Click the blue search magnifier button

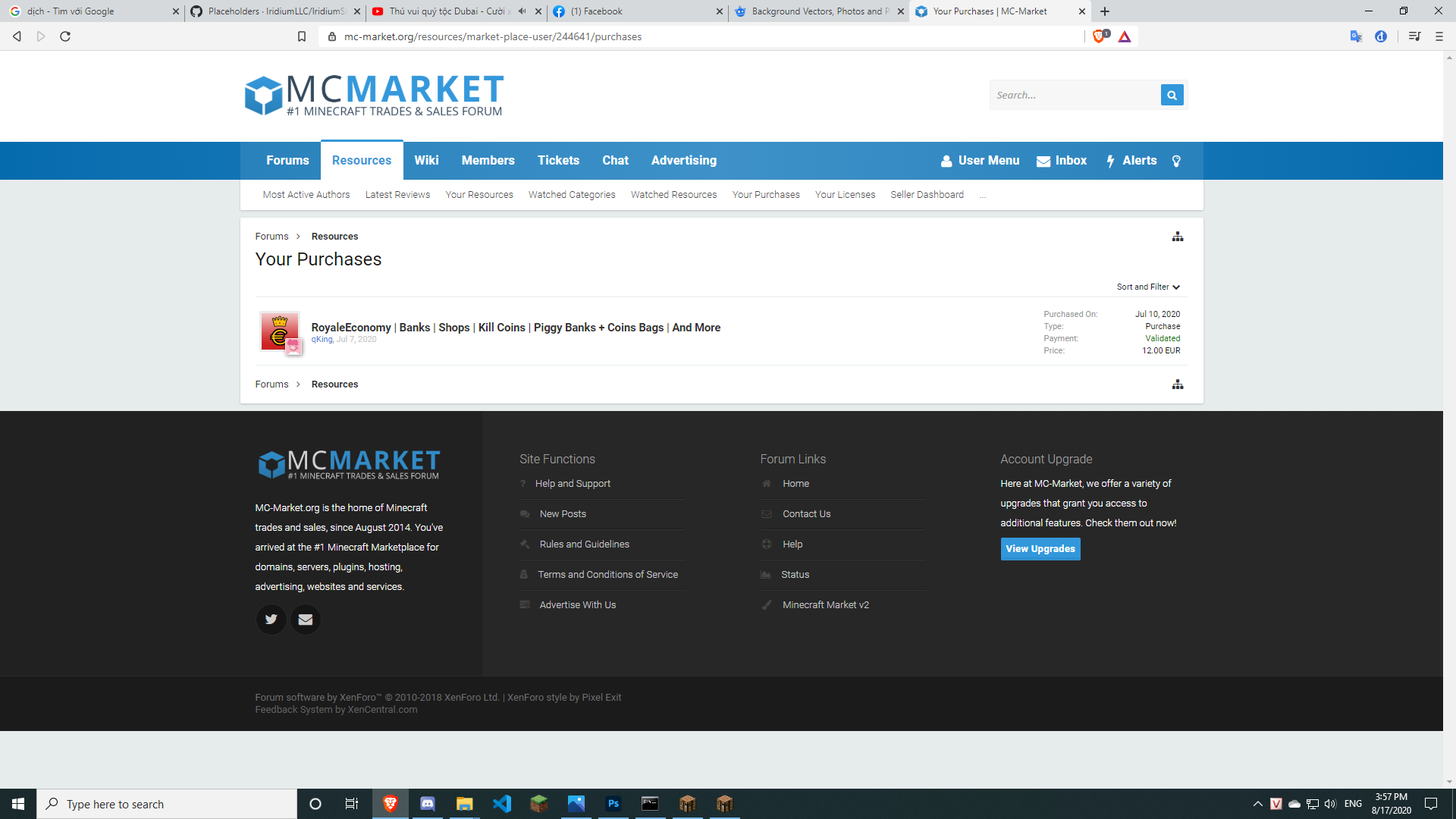point(1172,95)
